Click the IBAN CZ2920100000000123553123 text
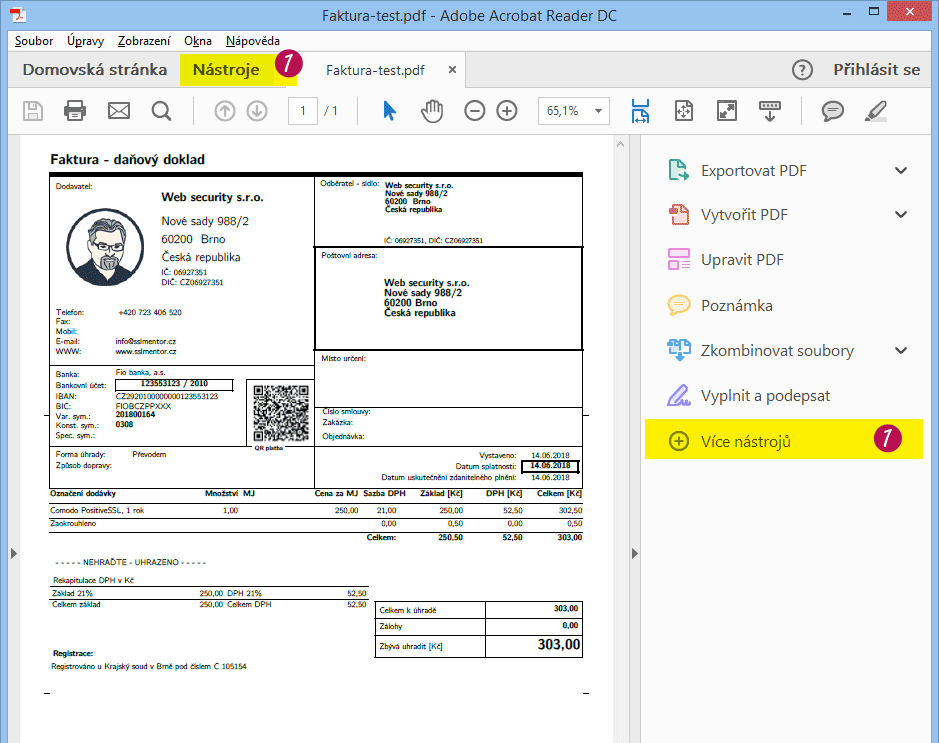 166,396
